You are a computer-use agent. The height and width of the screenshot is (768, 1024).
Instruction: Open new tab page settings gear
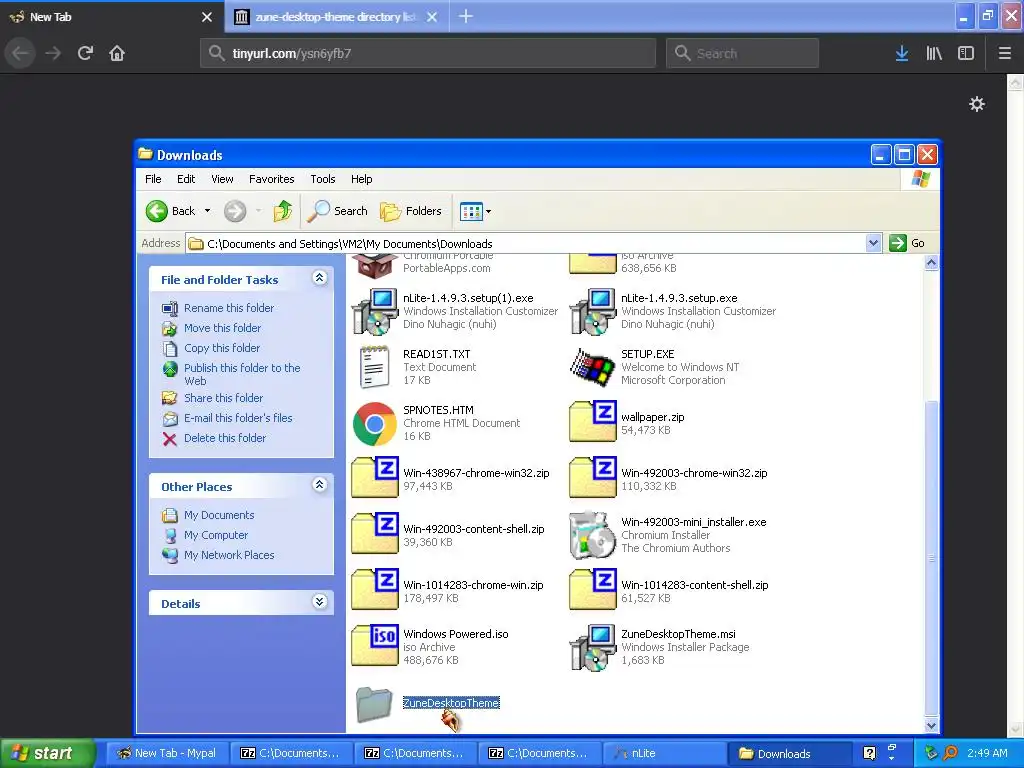tap(977, 104)
